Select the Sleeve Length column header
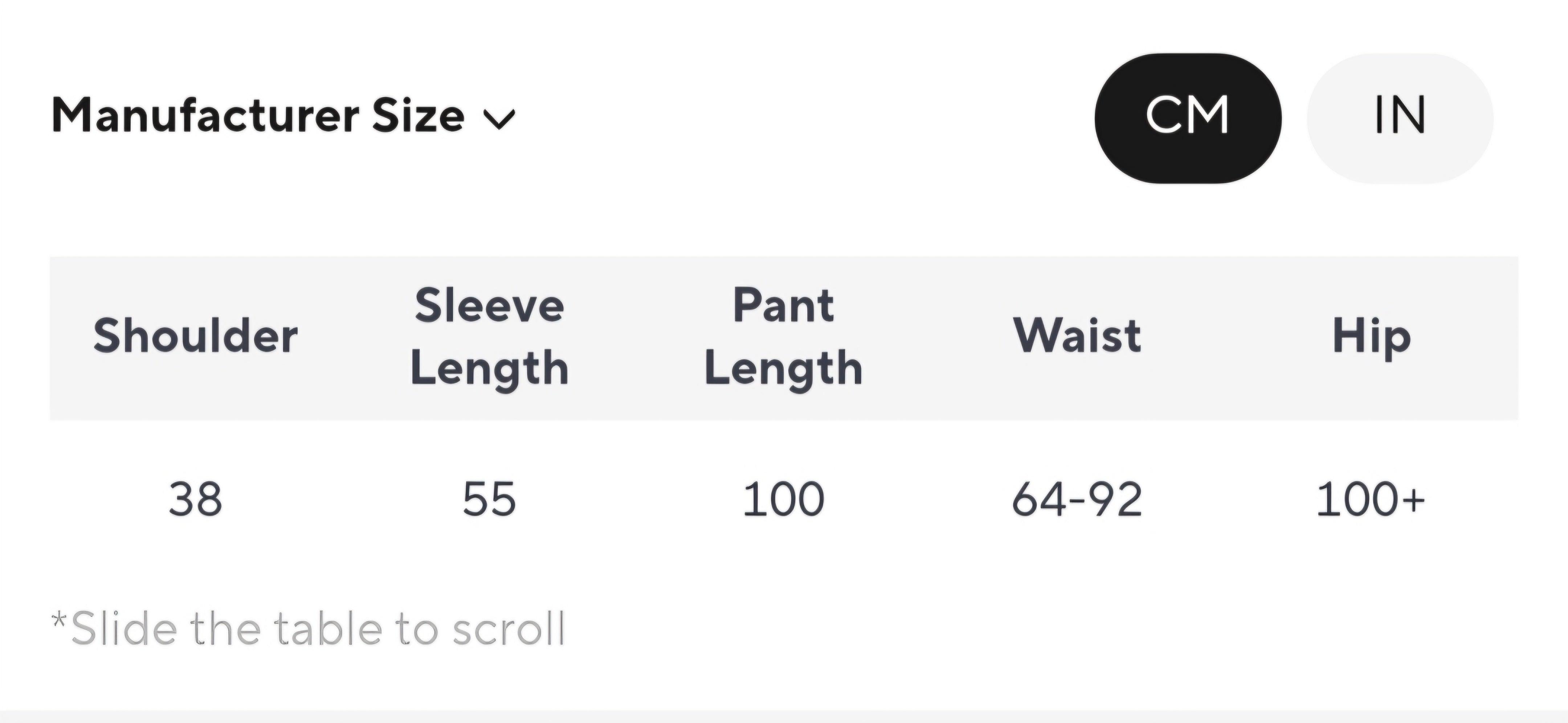 489,336
